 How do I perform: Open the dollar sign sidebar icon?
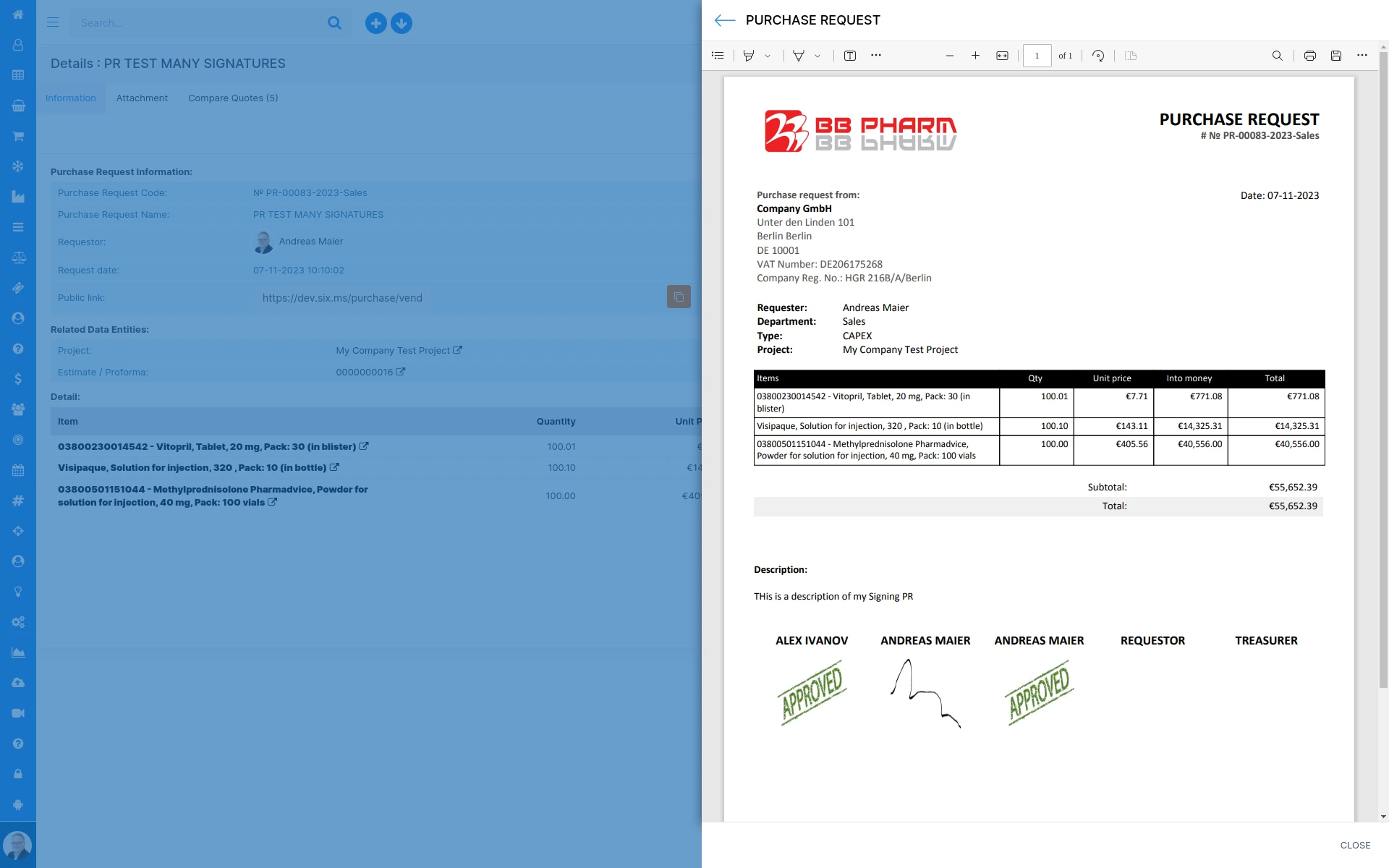(x=18, y=379)
